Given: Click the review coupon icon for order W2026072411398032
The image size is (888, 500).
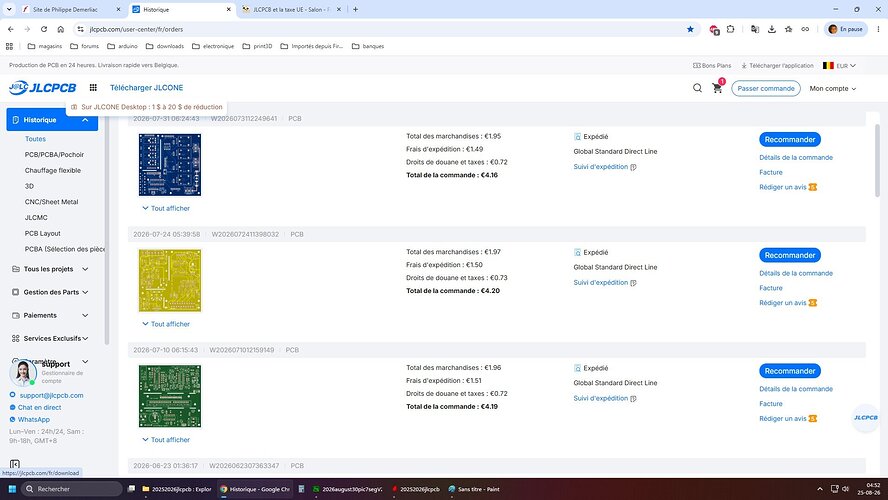Looking at the screenshot, I should point(813,303).
